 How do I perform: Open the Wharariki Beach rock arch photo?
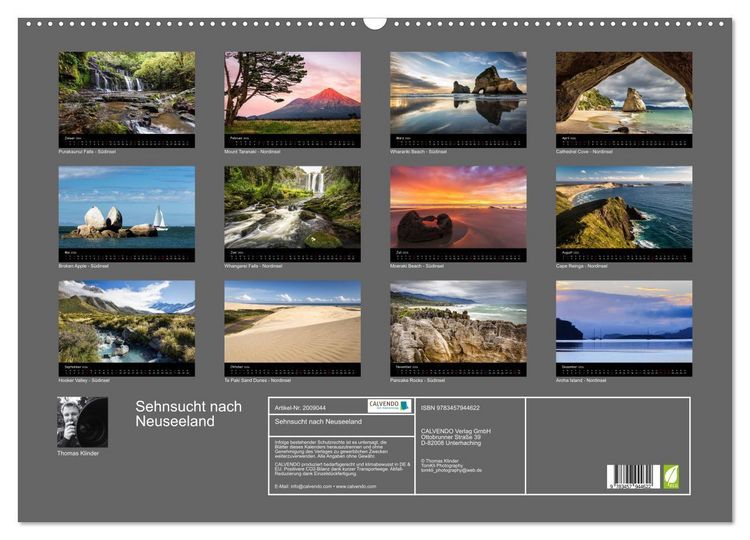(458, 93)
